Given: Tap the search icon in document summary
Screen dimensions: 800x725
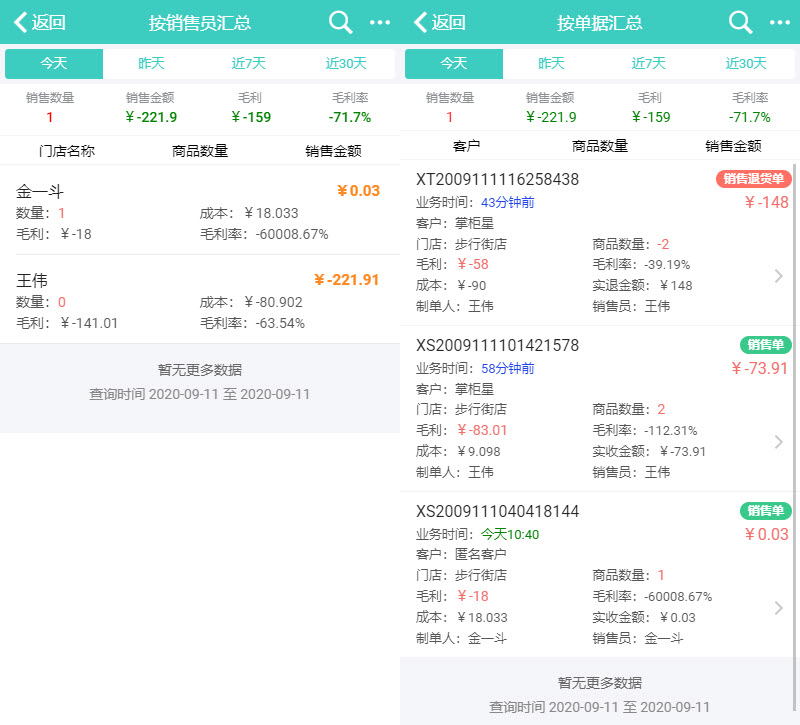Looking at the screenshot, I should click(x=741, y=22).
